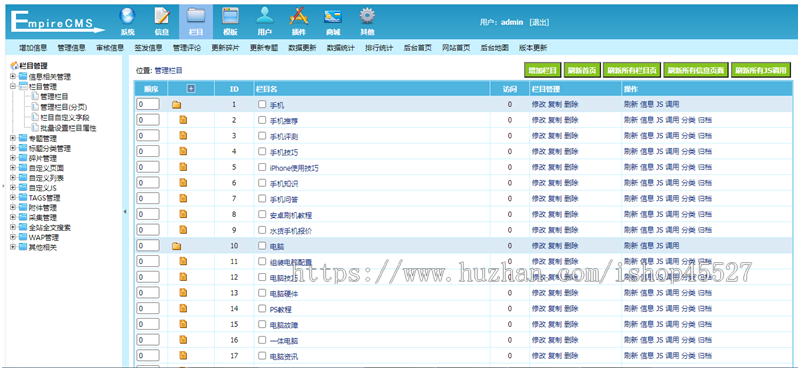Viewport: 800px width, 370px height.
Task: Click 归档 link in the 手机推荐 row
Action: coord(705,120)
